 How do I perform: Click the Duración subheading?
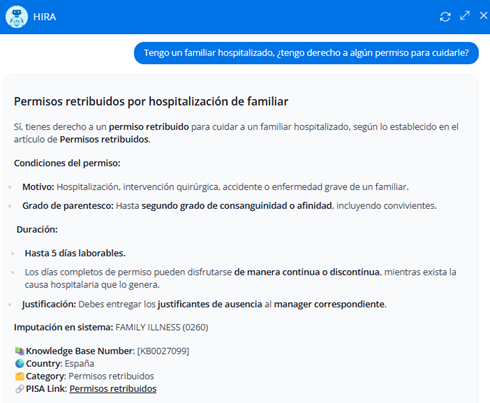point(37,230)
